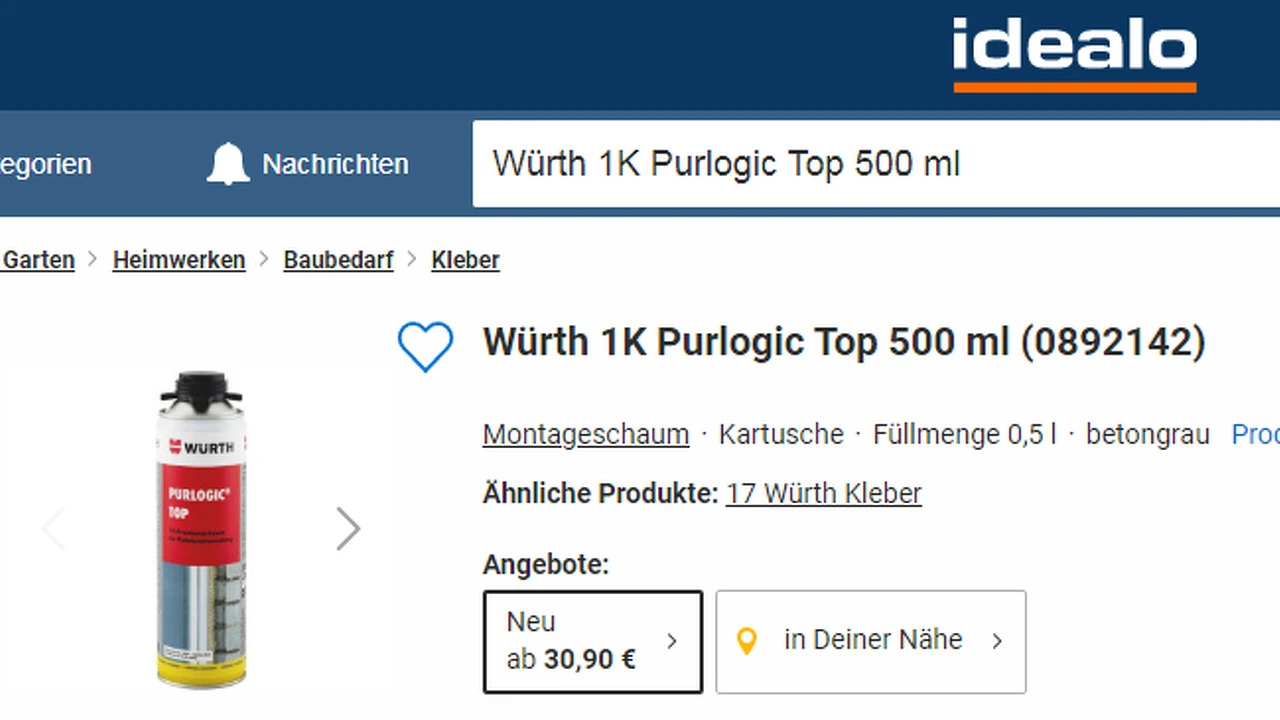The image size is (1280, 720).
Task: Open 17 Würth Kleber similar products
Action: (824, 493)
